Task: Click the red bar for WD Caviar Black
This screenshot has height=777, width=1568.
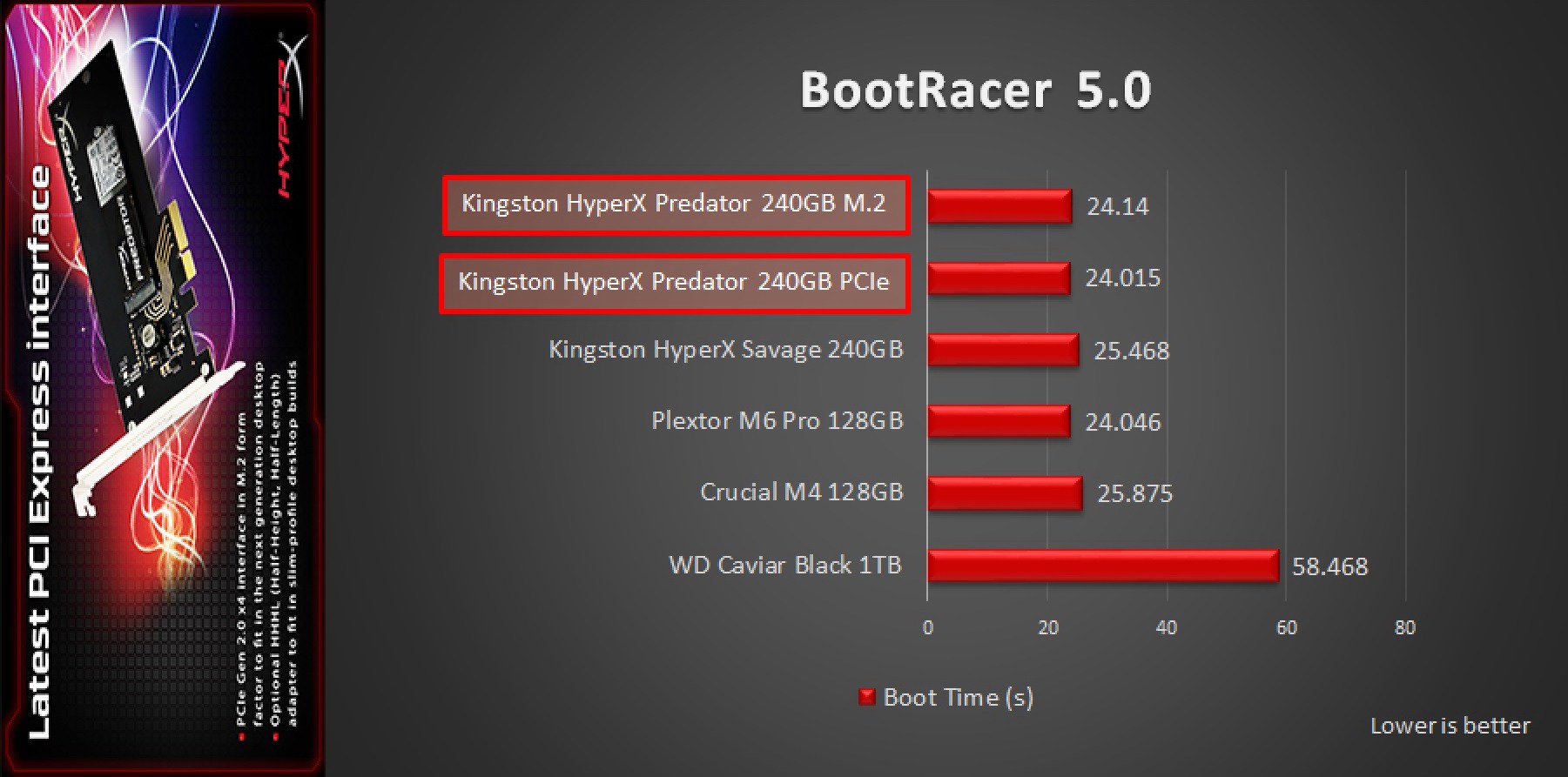Action: point(1103,566)
